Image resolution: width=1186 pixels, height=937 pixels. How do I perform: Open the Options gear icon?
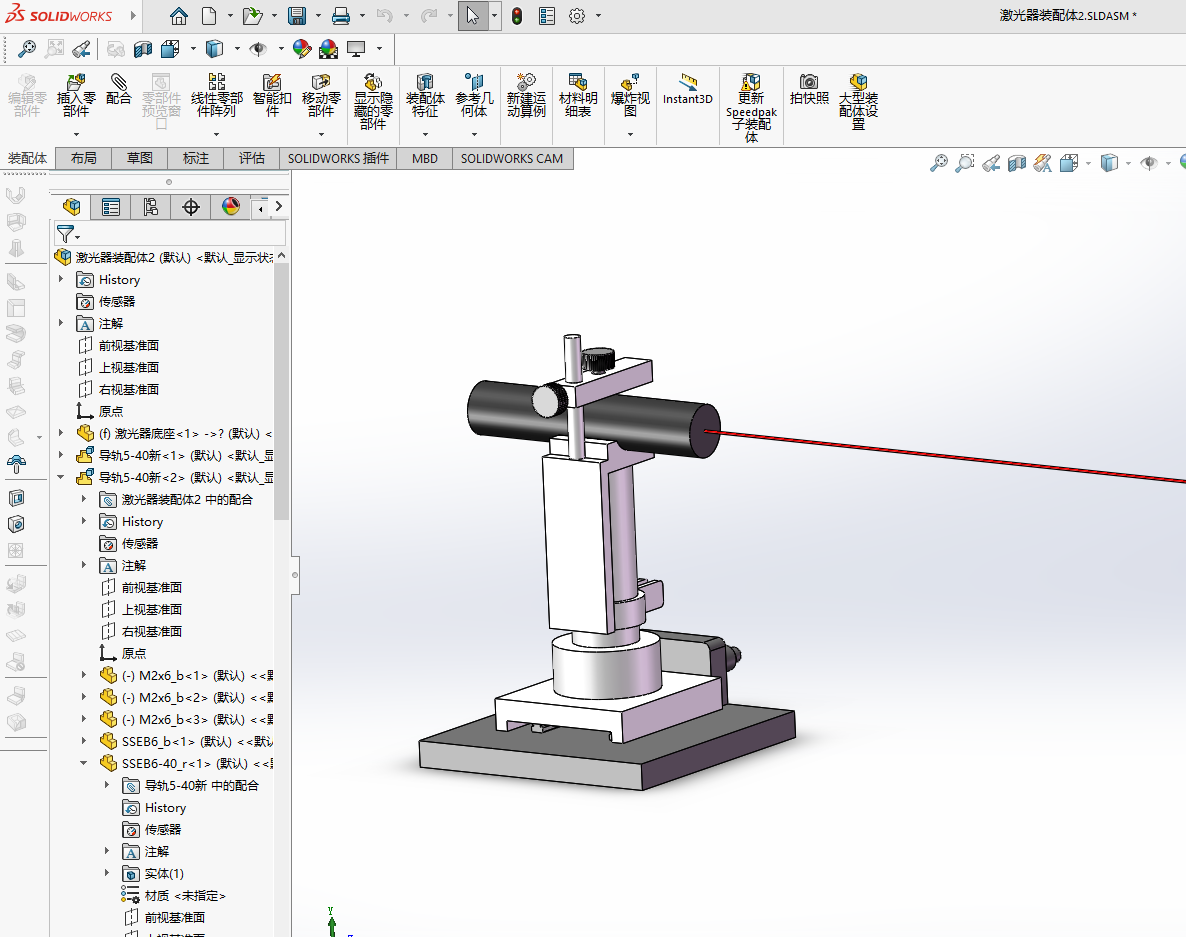coord(577,16)
